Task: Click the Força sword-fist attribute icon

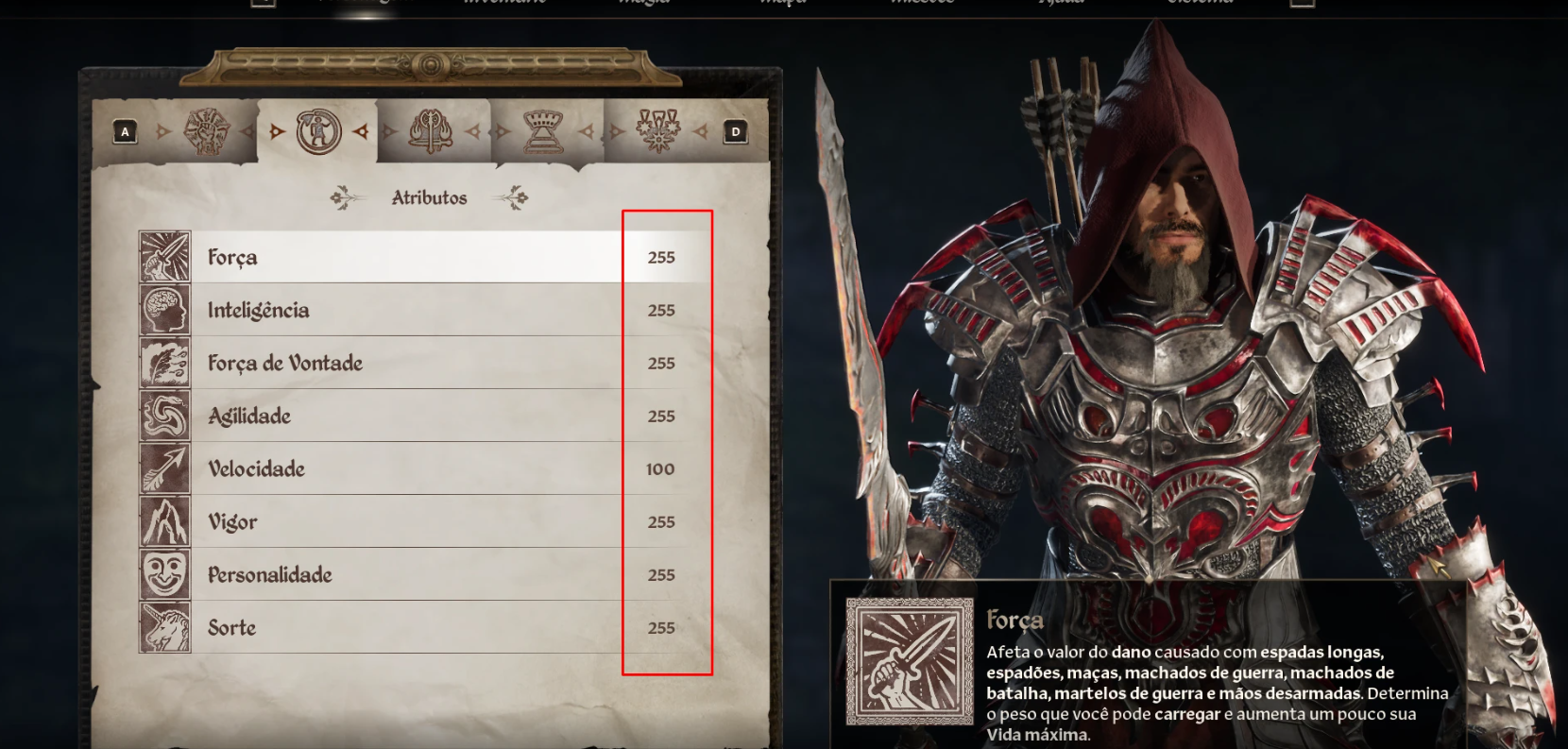Action: pos(165,257)
